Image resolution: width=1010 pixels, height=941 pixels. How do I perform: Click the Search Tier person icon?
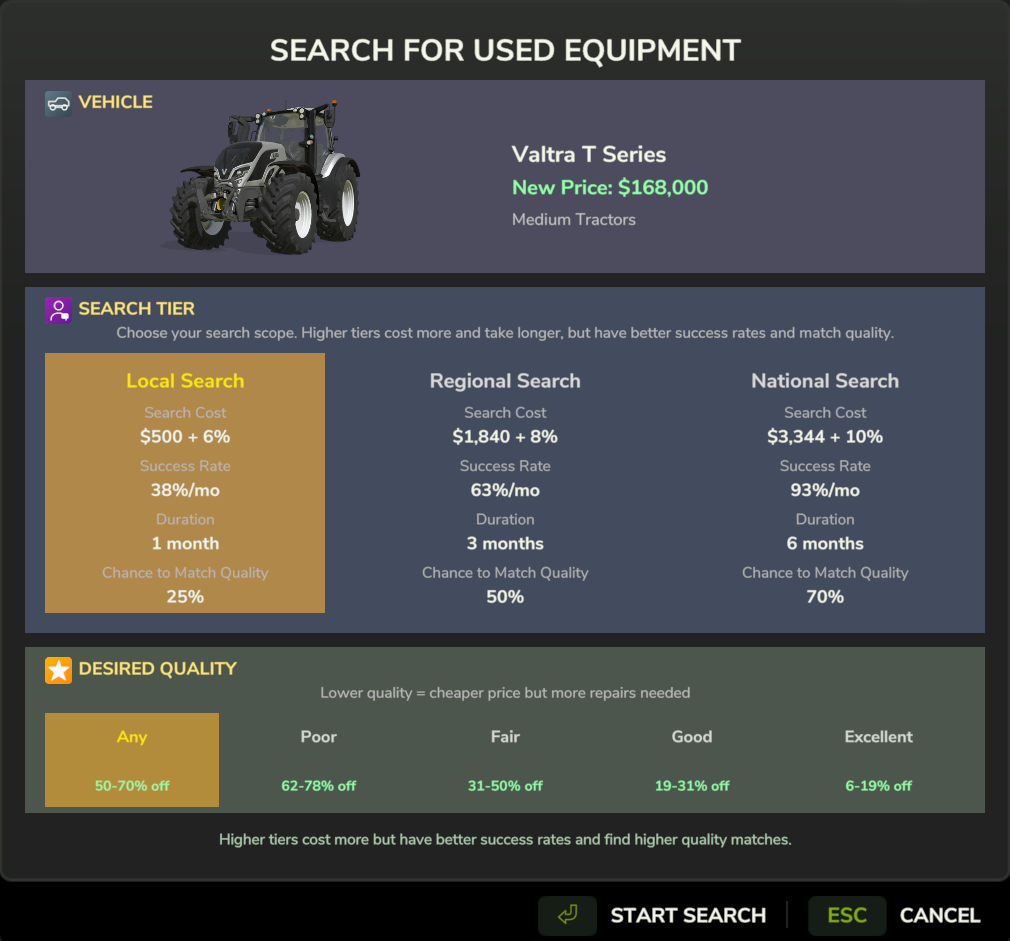point(57,310)
